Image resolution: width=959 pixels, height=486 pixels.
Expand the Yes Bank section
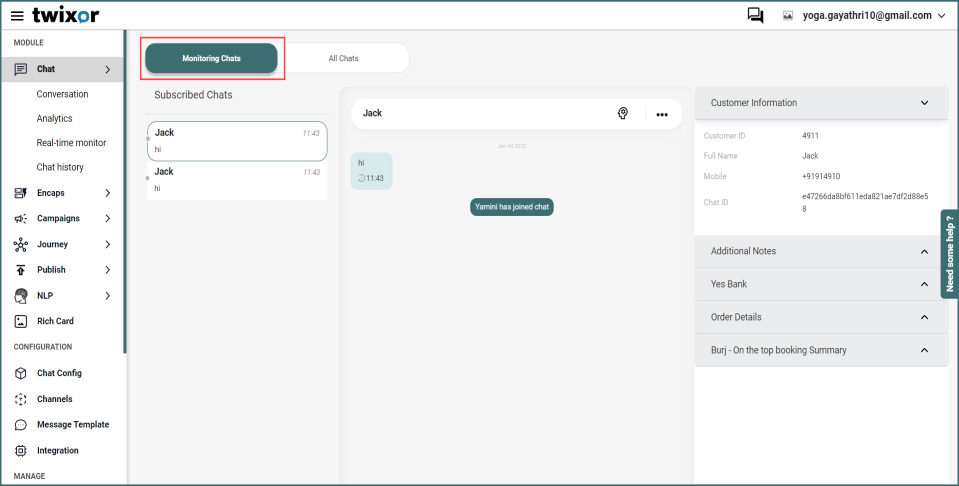(x=924, y=284)
